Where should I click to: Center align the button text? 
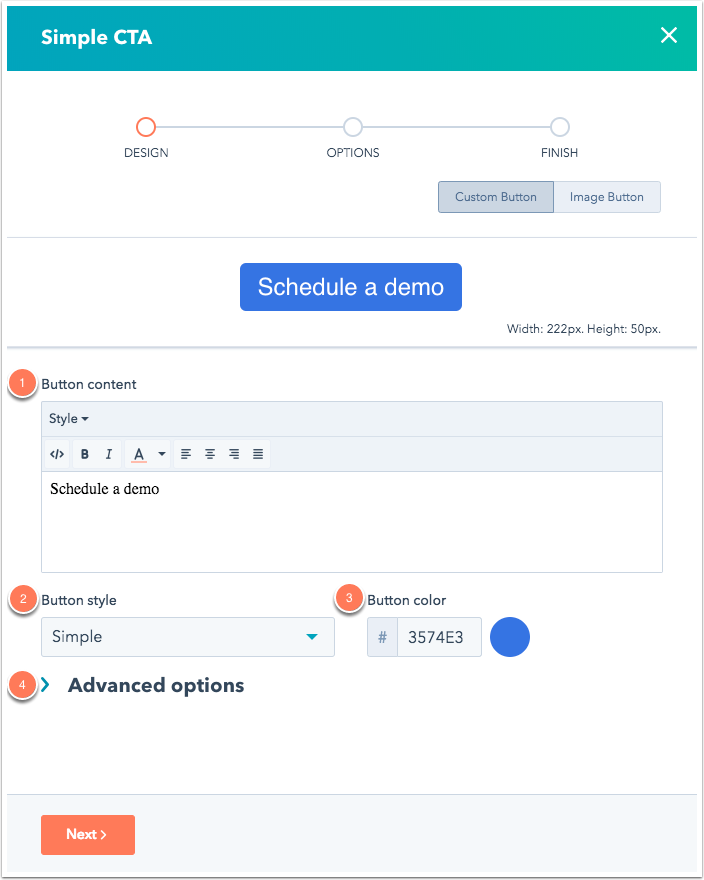click(x=210, y=453)
